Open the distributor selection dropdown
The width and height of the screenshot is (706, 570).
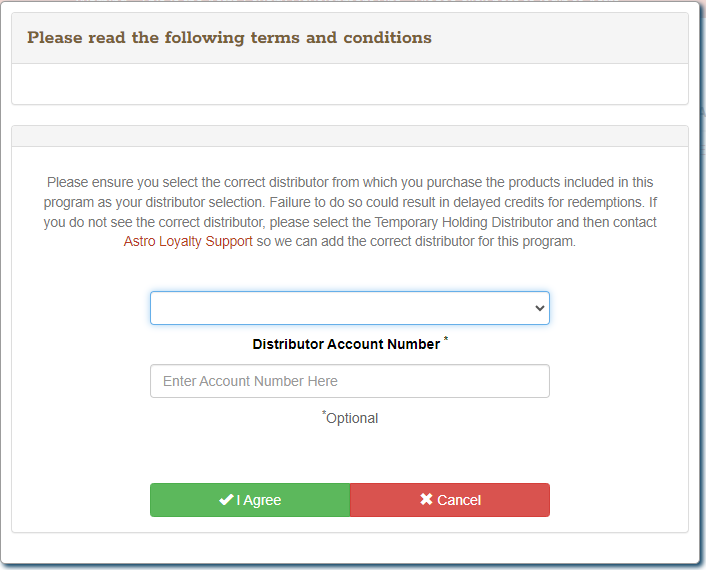349,308
